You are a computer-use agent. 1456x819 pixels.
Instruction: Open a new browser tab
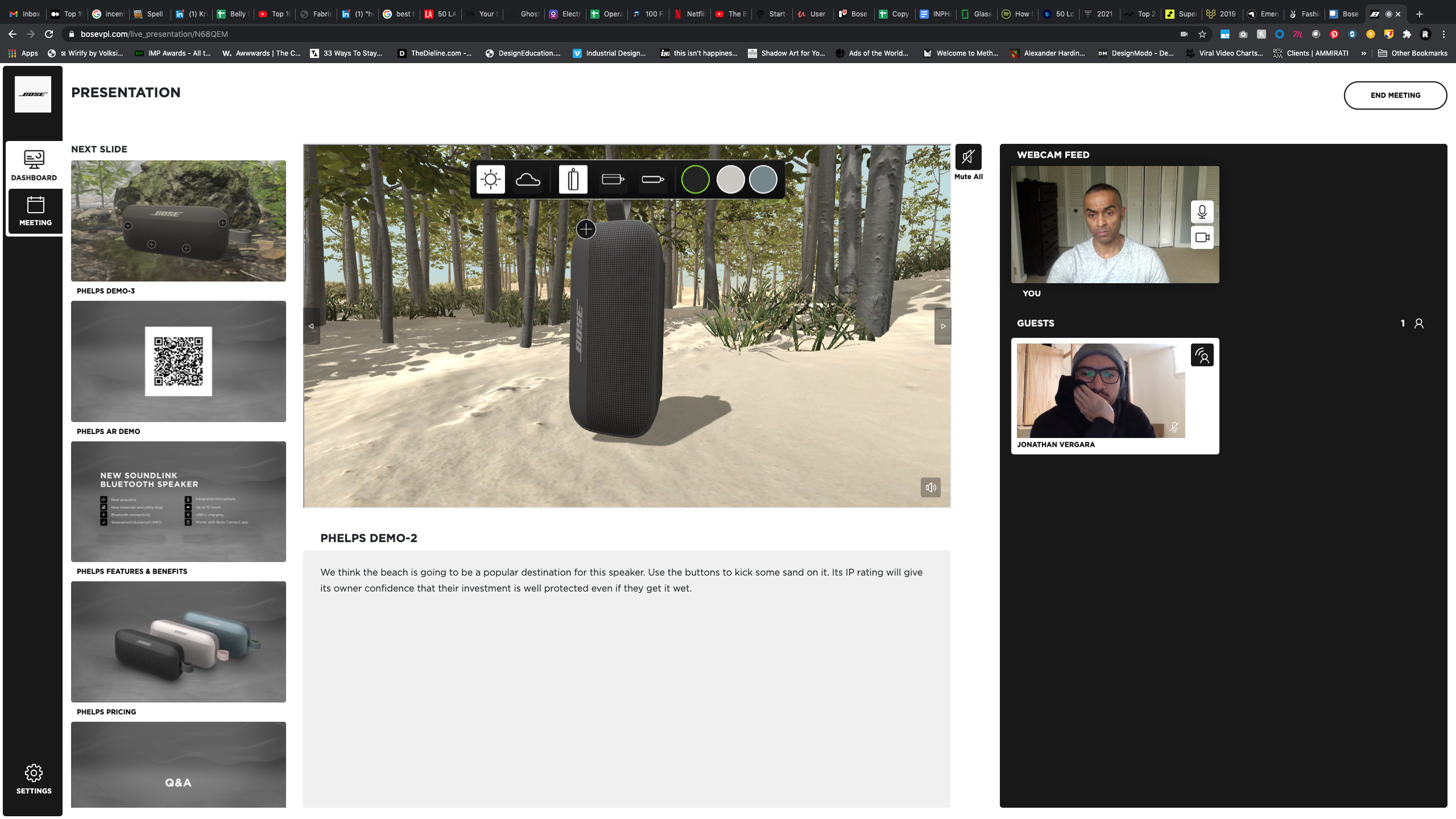click(x=1419, y=14)
